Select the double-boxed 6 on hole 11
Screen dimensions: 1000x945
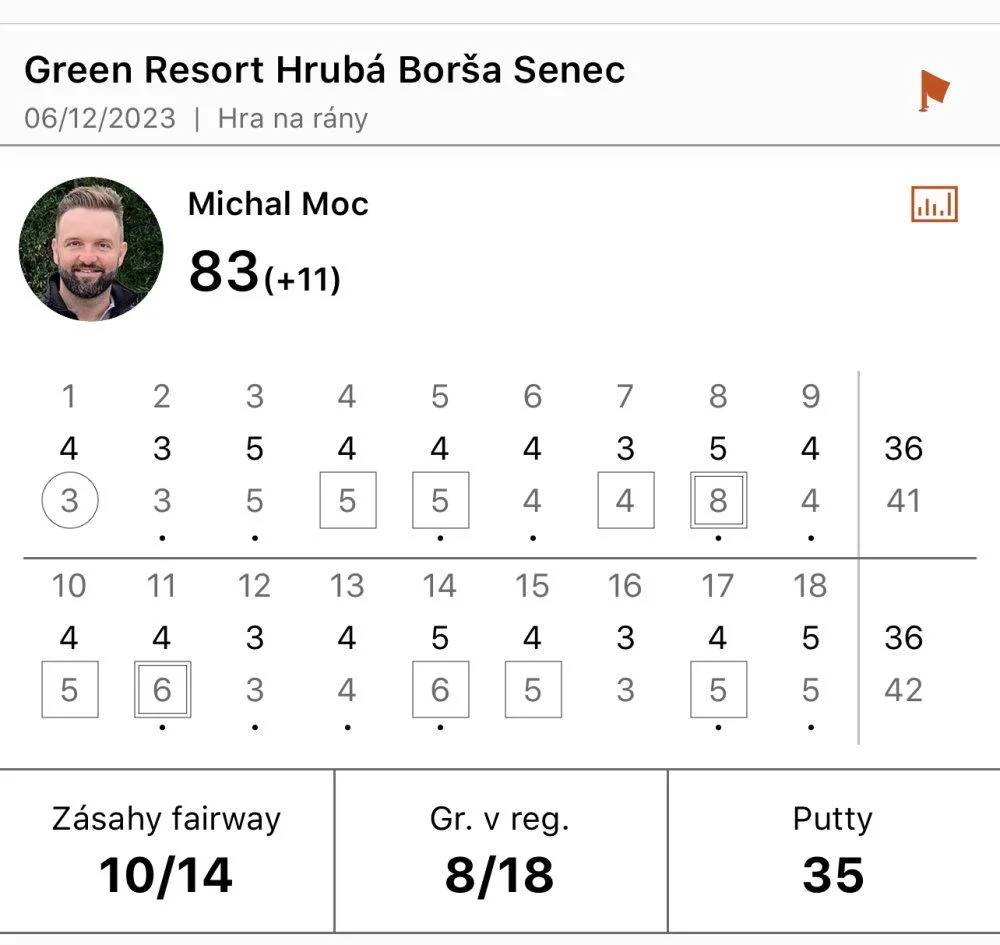point(162,689)
